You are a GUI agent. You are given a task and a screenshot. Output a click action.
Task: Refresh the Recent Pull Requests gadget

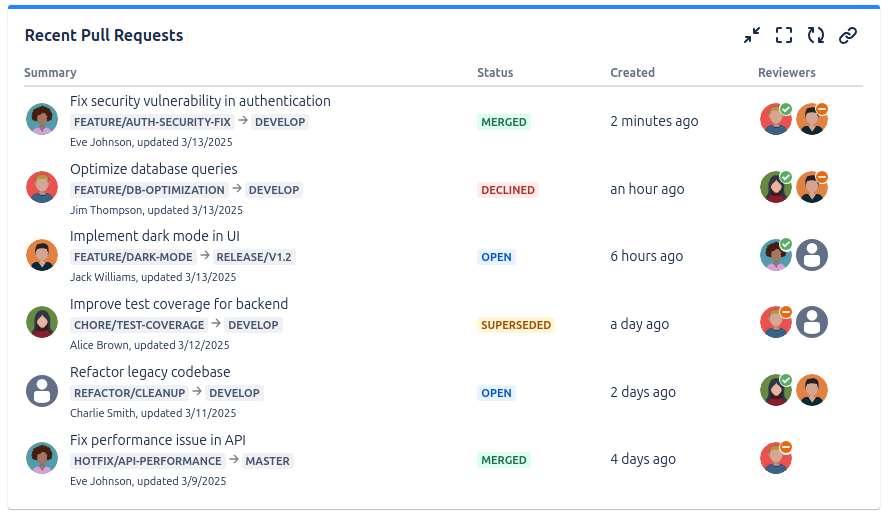point(816,36)
